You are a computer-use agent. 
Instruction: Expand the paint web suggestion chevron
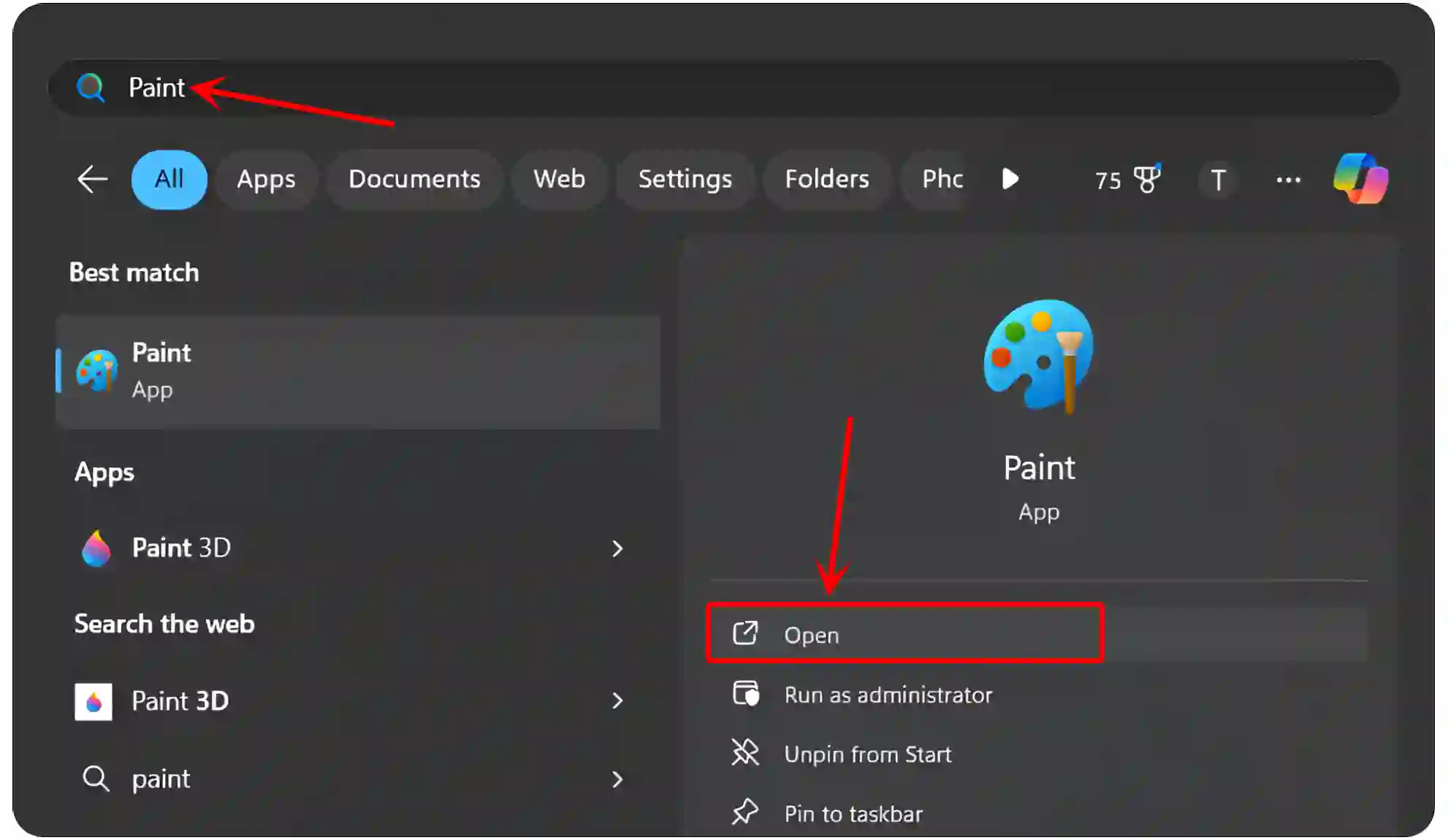617,779
